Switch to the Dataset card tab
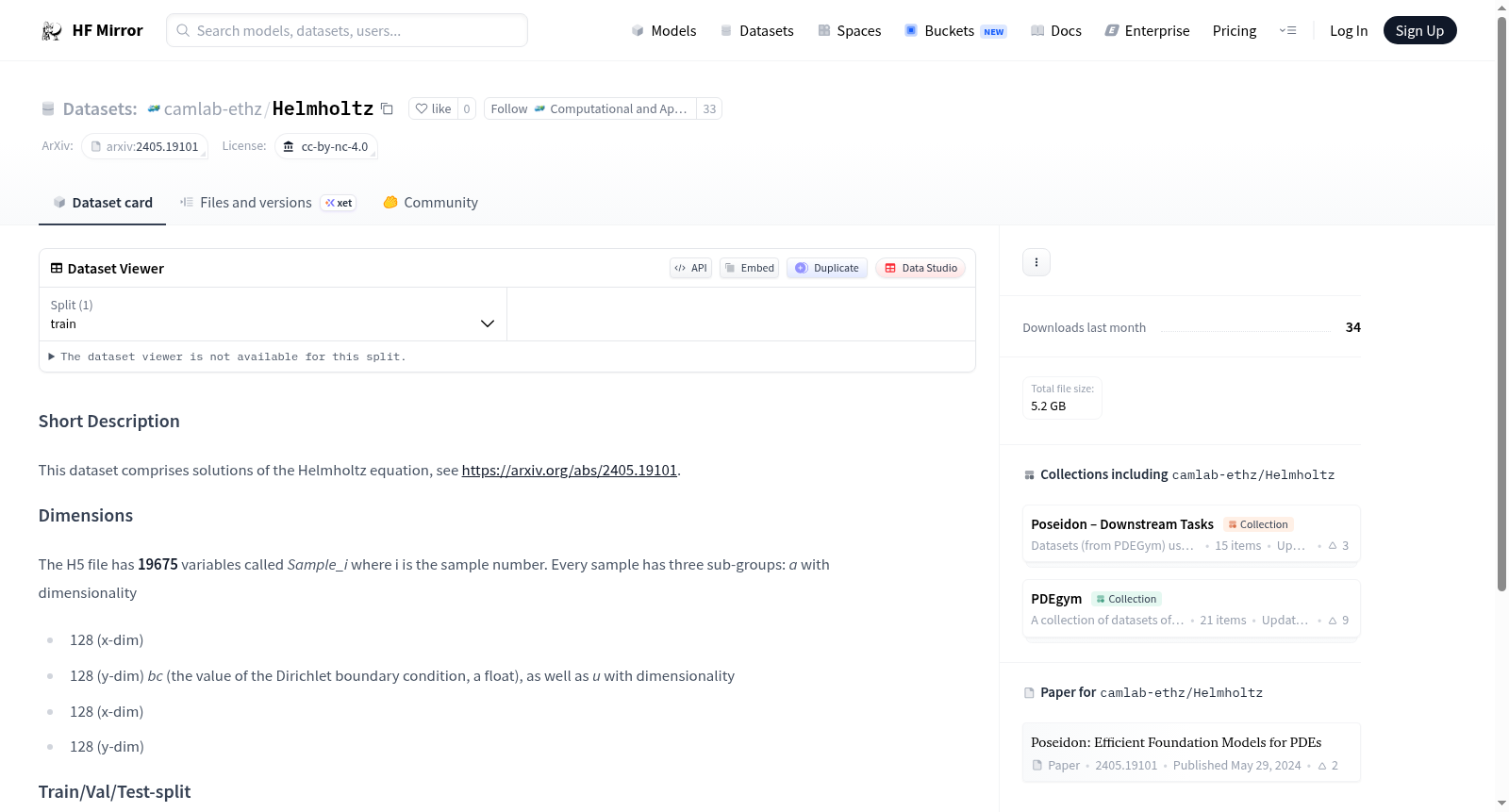 pos(102,203)
